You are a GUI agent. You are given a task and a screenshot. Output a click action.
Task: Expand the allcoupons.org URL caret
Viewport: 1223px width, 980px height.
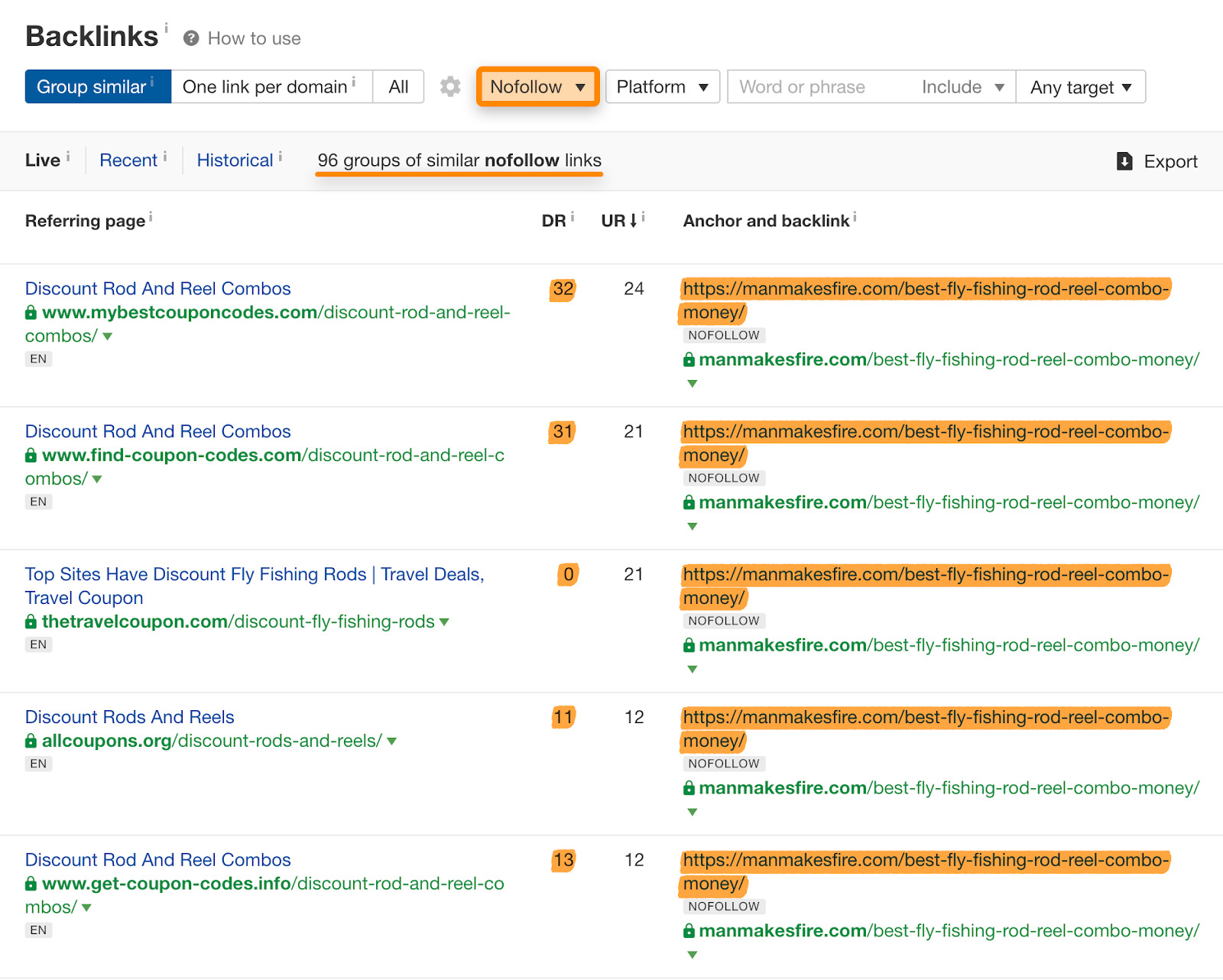click(x=392, y=741)
